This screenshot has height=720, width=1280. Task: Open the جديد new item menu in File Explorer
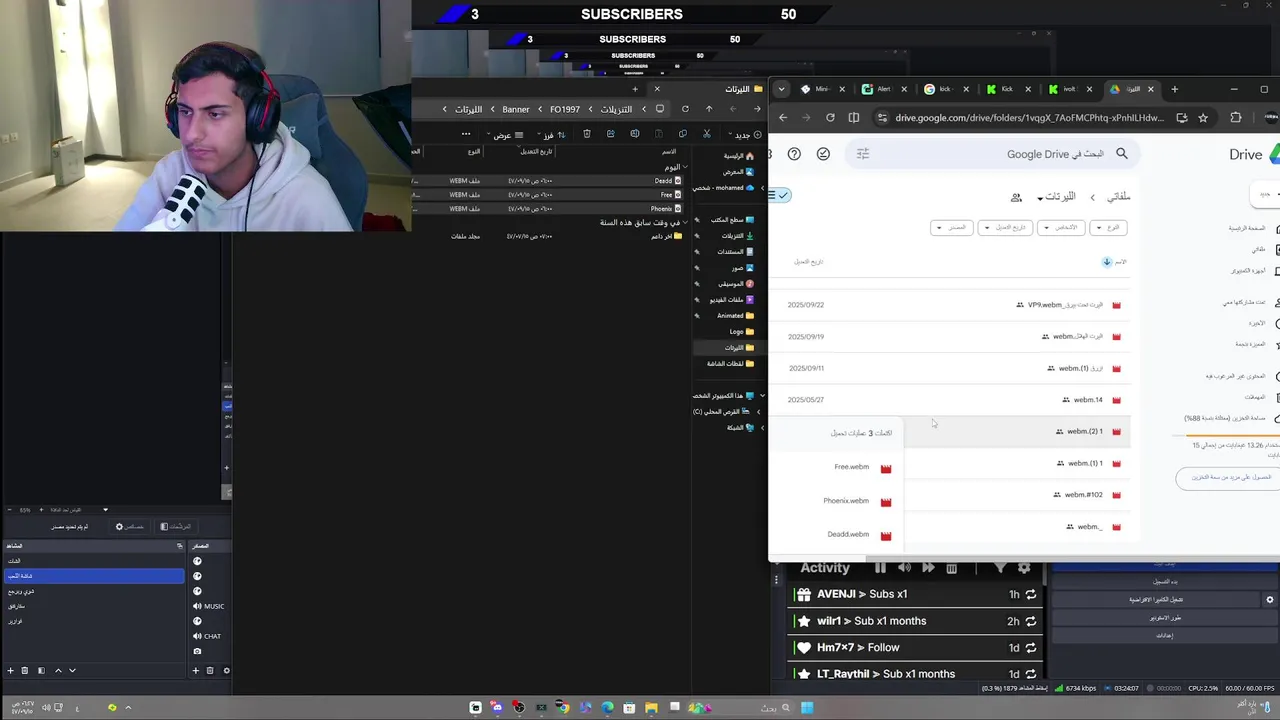745,134
